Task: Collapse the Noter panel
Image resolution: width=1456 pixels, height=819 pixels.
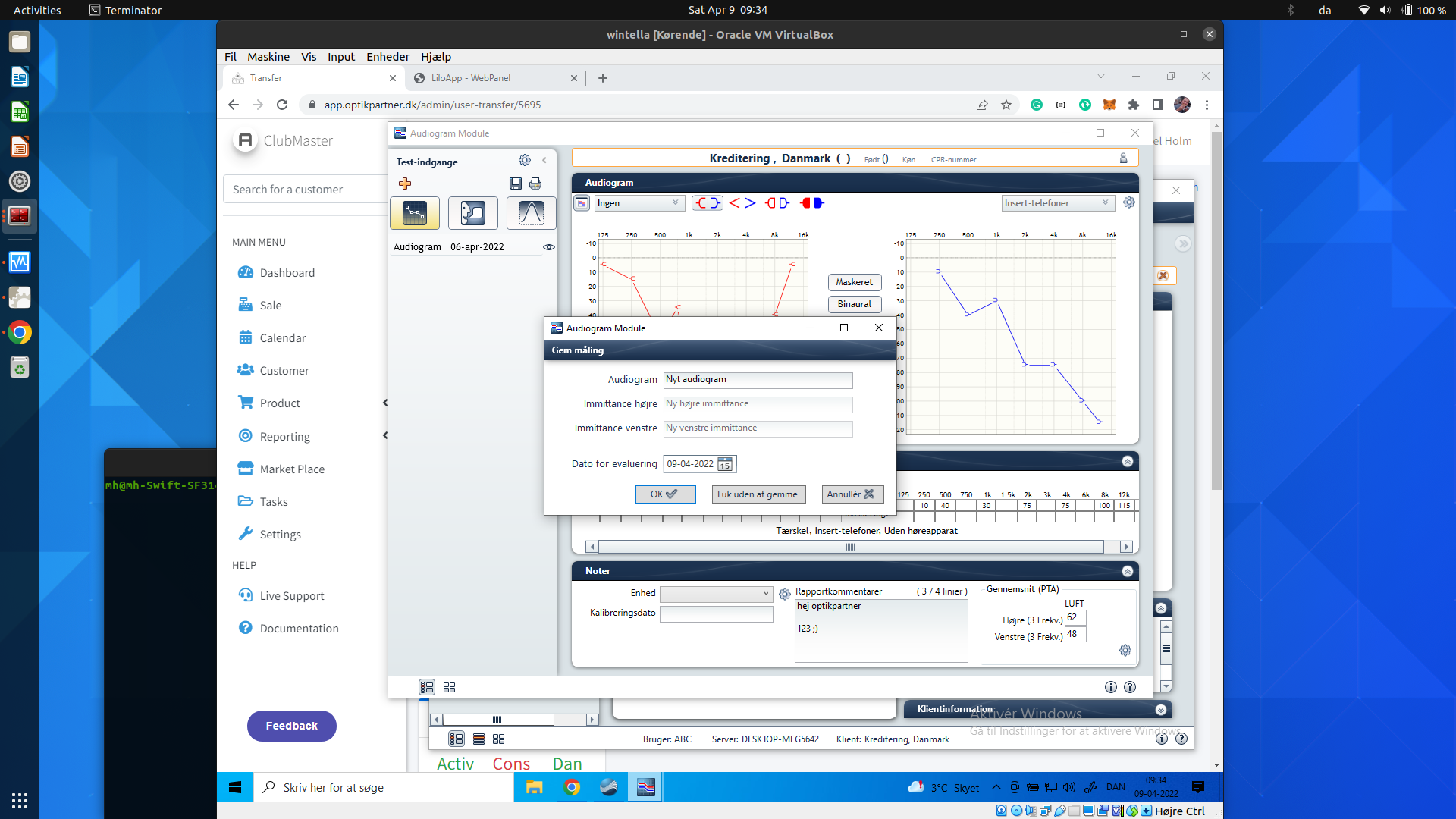Action: (1128, 571)
